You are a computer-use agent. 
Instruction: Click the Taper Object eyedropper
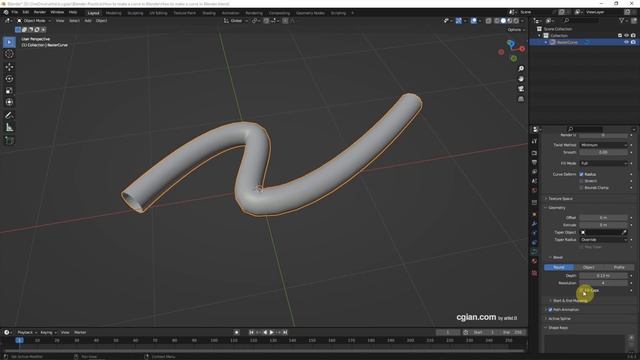(624, 232)
